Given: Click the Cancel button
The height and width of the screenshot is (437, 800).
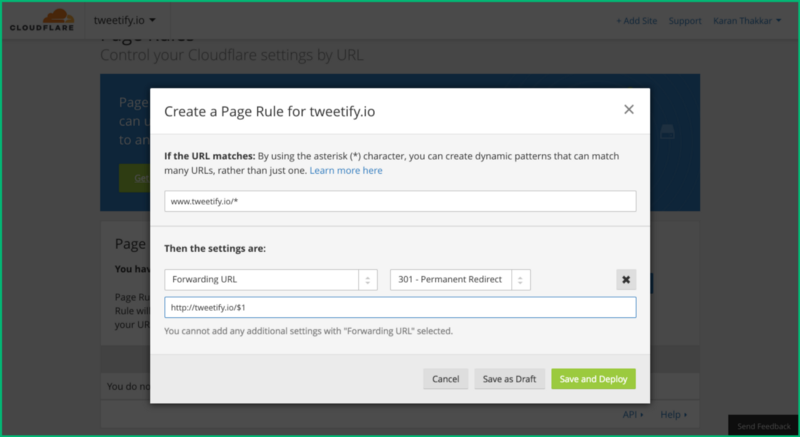Looking at the screenshot, I should [x=445, y=379].
